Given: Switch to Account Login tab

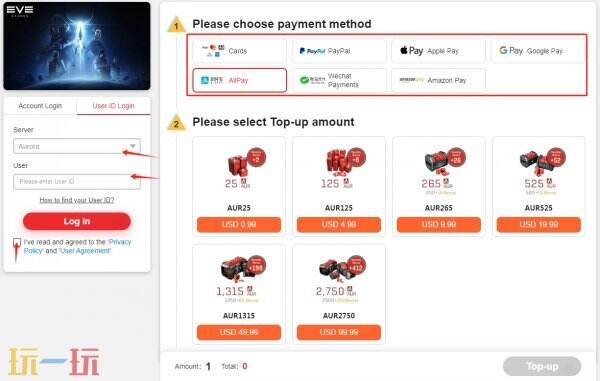Looking at the screenshot, I should coord(40,106).
